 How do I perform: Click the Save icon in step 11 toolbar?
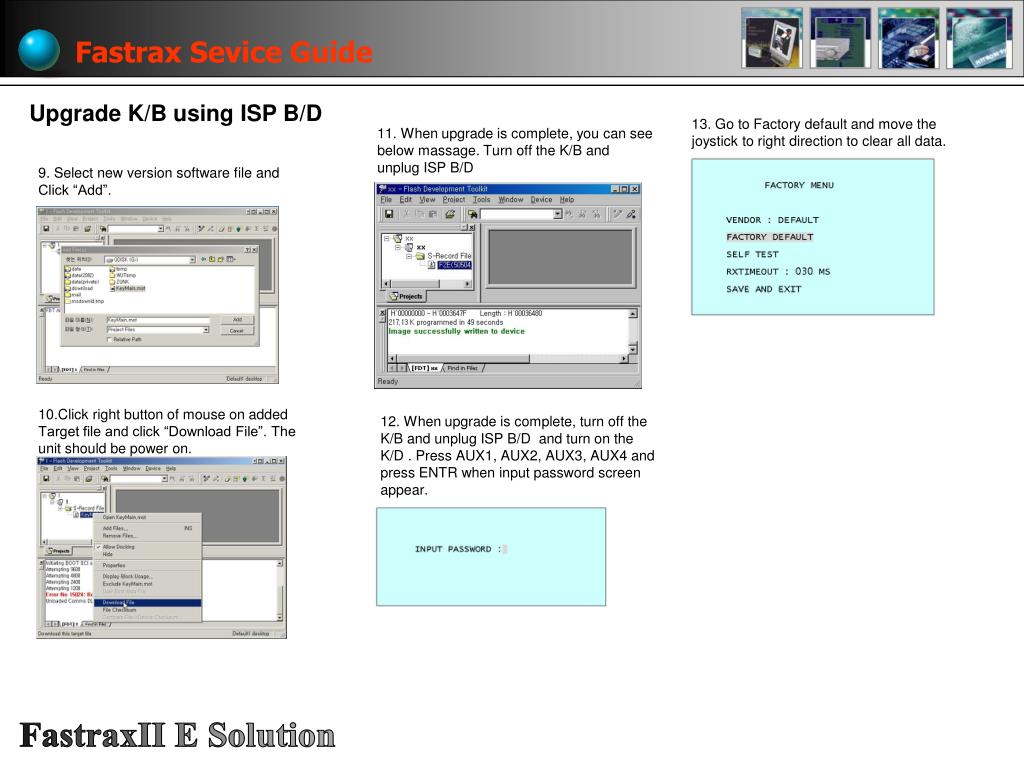pos(389,214)
